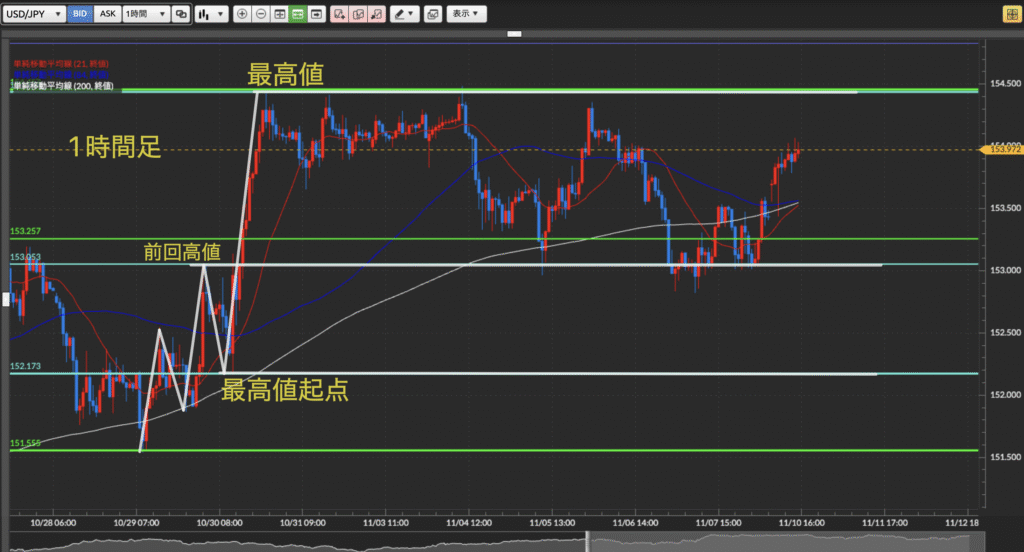Zoom out with the minus magnifier icon
This screenshot has height=552, width=1024.
261,14
